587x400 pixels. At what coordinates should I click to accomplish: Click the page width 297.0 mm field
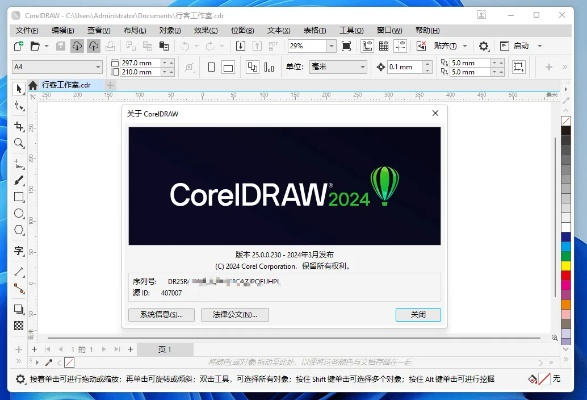(141, 63)
